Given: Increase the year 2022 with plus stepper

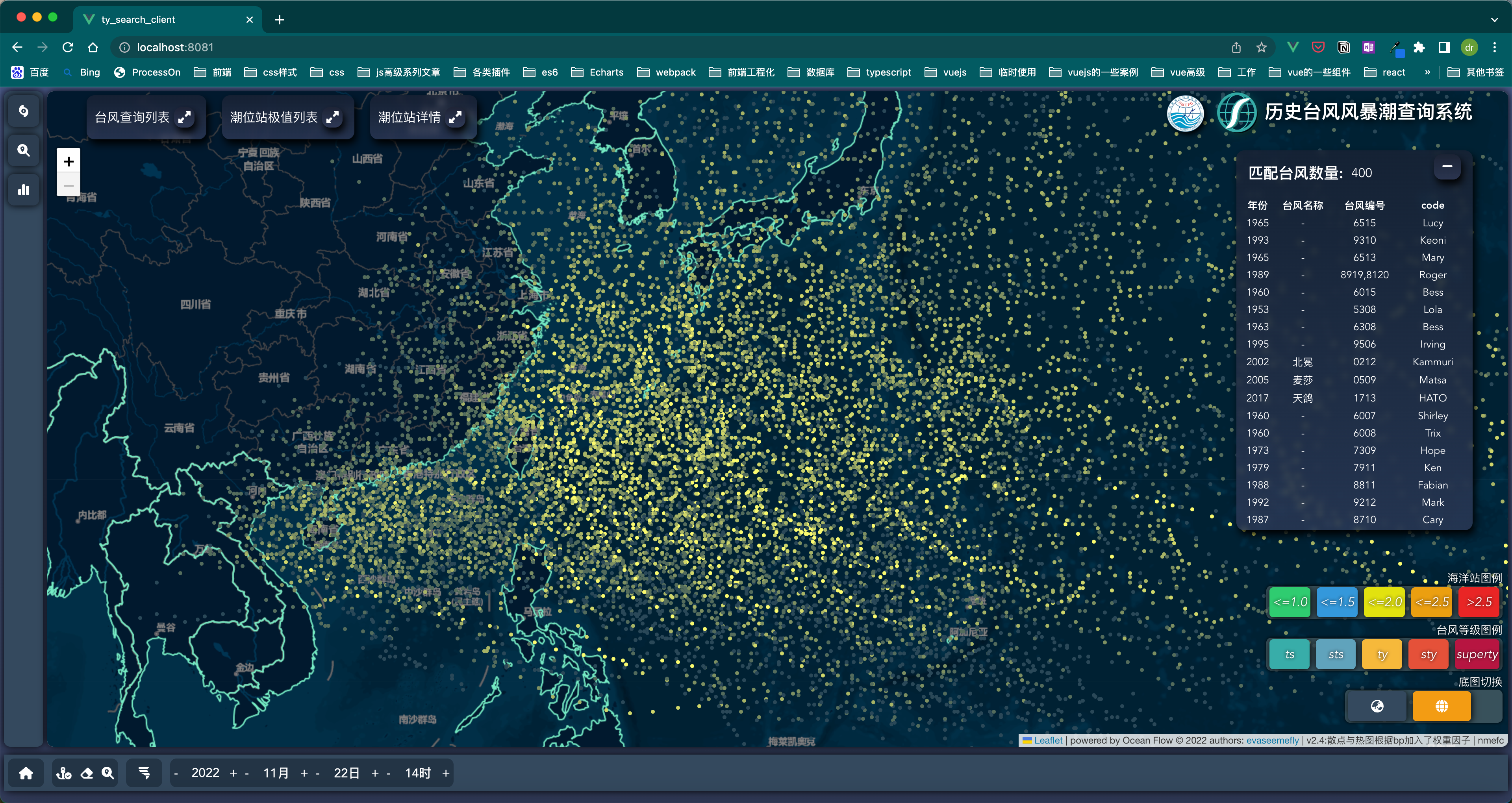Looking at the screenshot, I should pyautogui.click(x=233, y=773).
